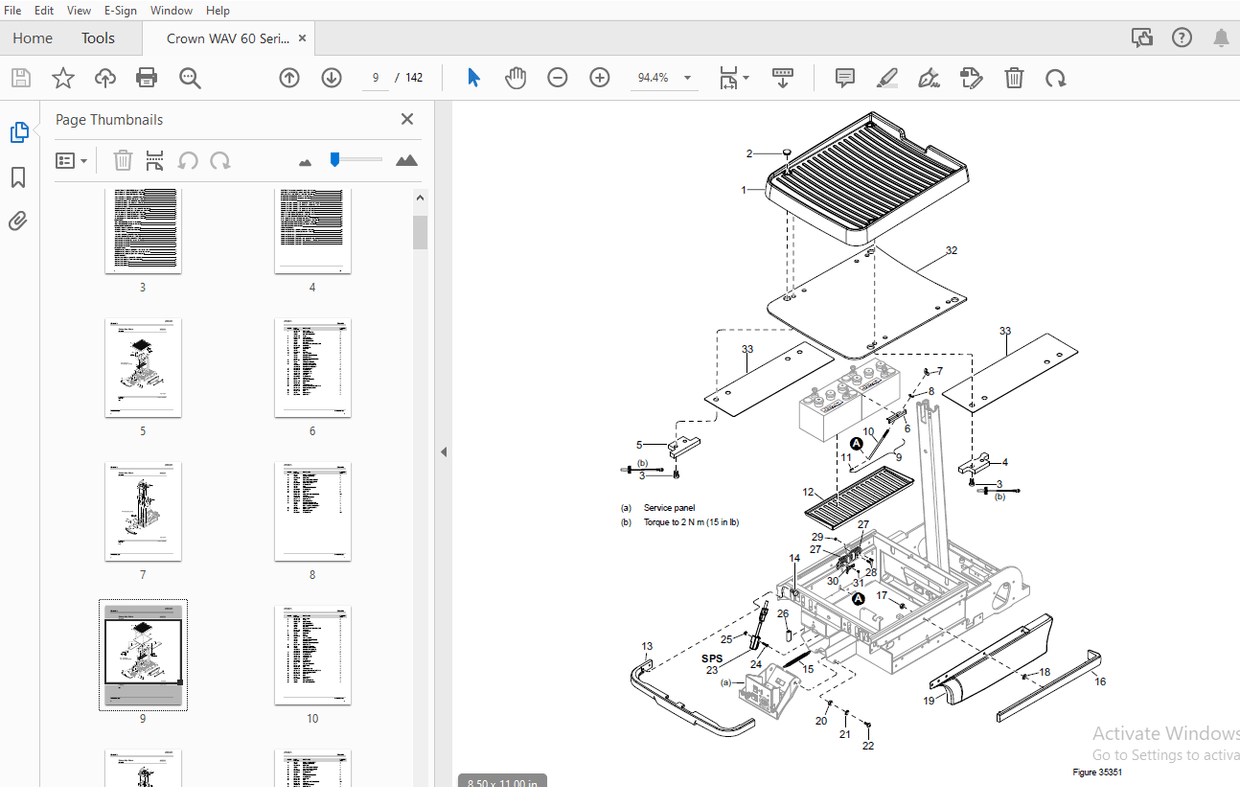This screenshot has width=1240, height=787.
Task: Activate the text Selection tool
Action: pos(473,77)
